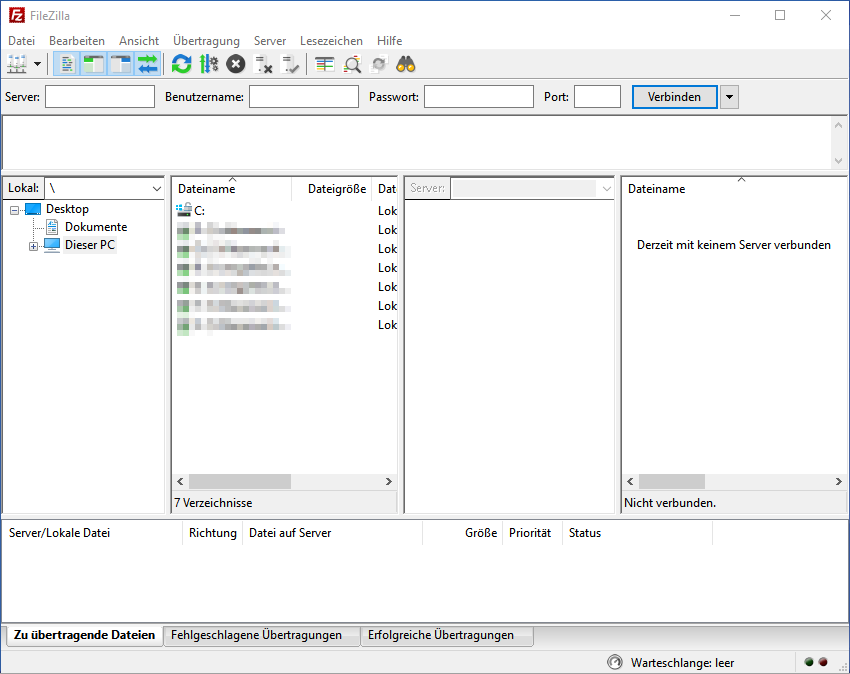Open the filename filters dialog
The image size is (850, 674).
click(x=325, y=64)
